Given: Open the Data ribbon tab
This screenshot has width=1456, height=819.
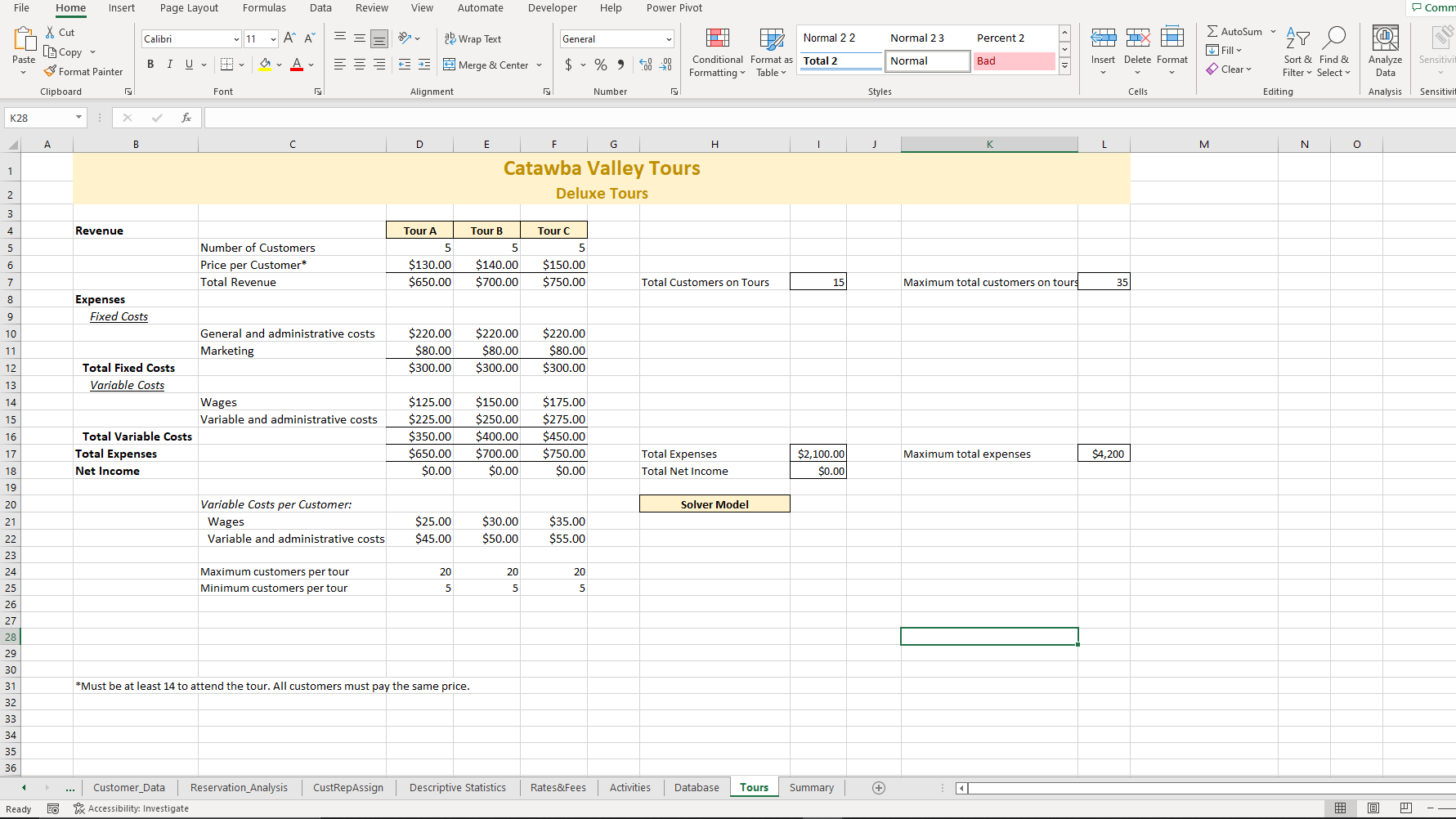Looking at the screenshot, I should point(320,8).
